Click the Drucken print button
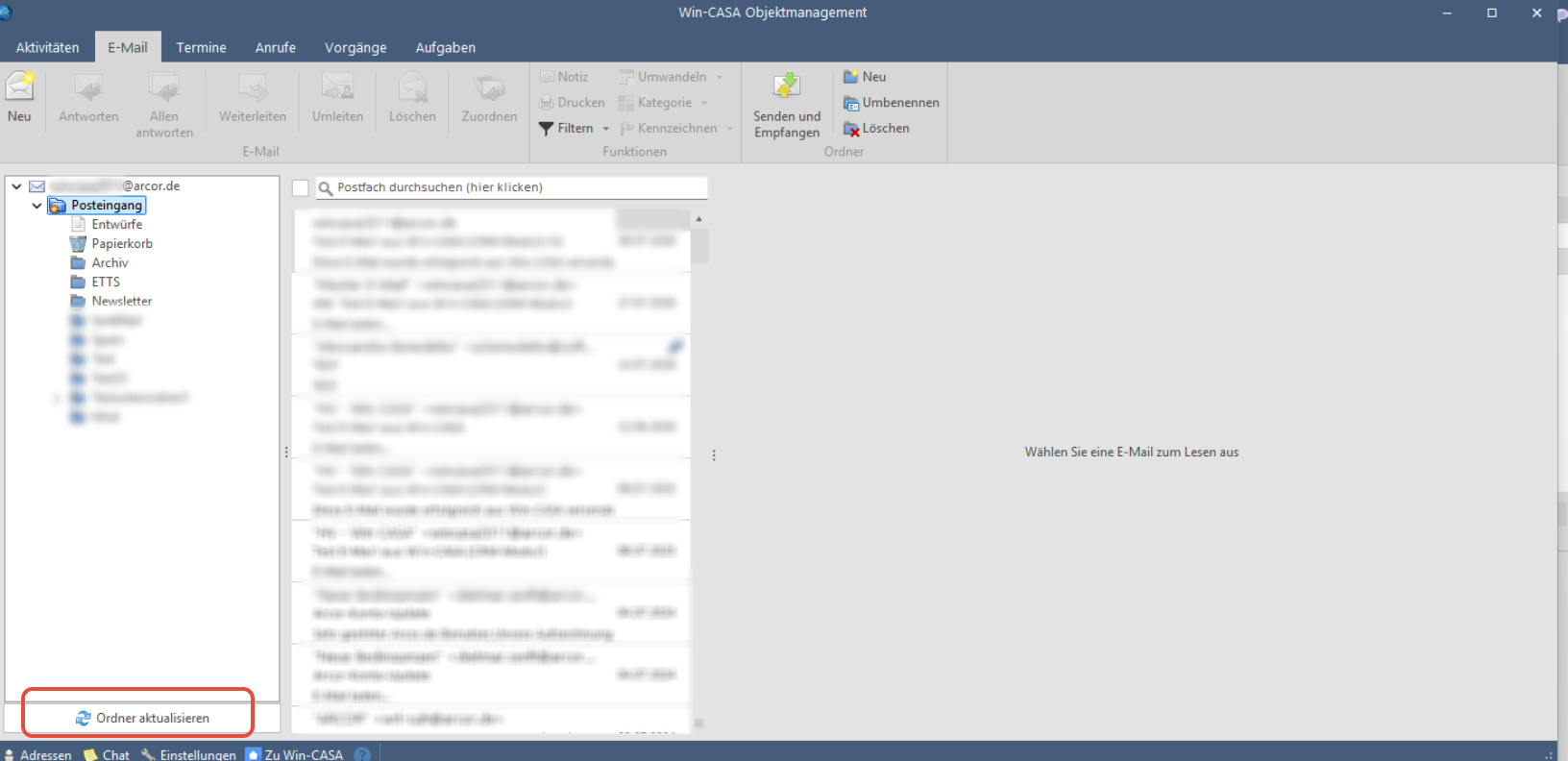1568x761 pixels. tap(572, 103)
